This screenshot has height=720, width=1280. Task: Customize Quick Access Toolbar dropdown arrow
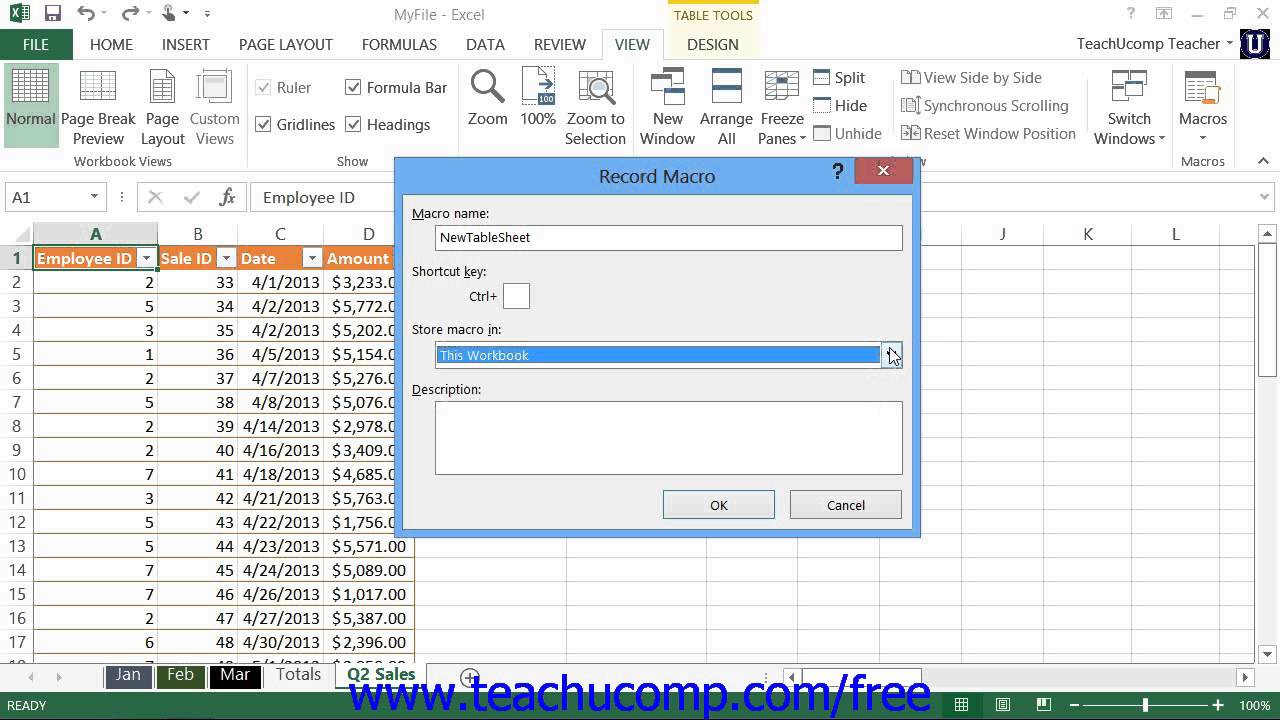coord(207,14)
